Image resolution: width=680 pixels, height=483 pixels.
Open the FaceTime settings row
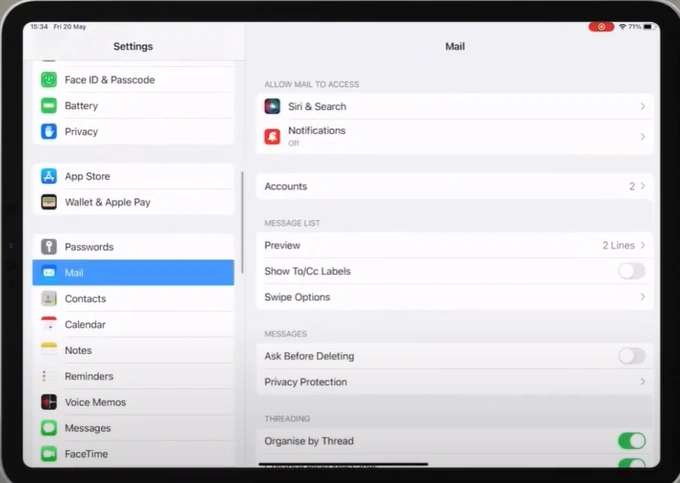click(x=133, y=454)
